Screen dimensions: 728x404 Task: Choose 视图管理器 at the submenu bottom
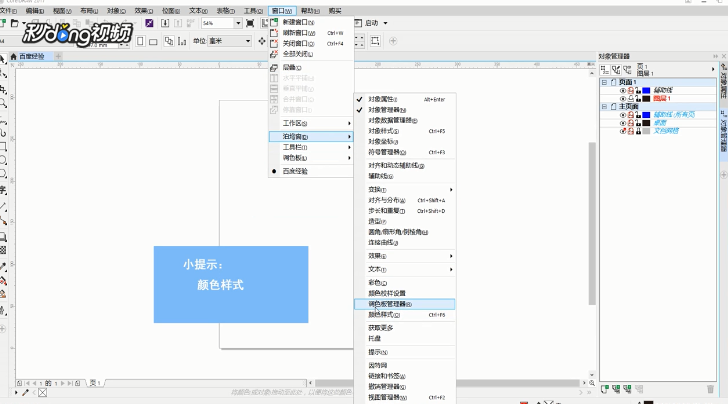pyautogui.click(x=404, y=397)
